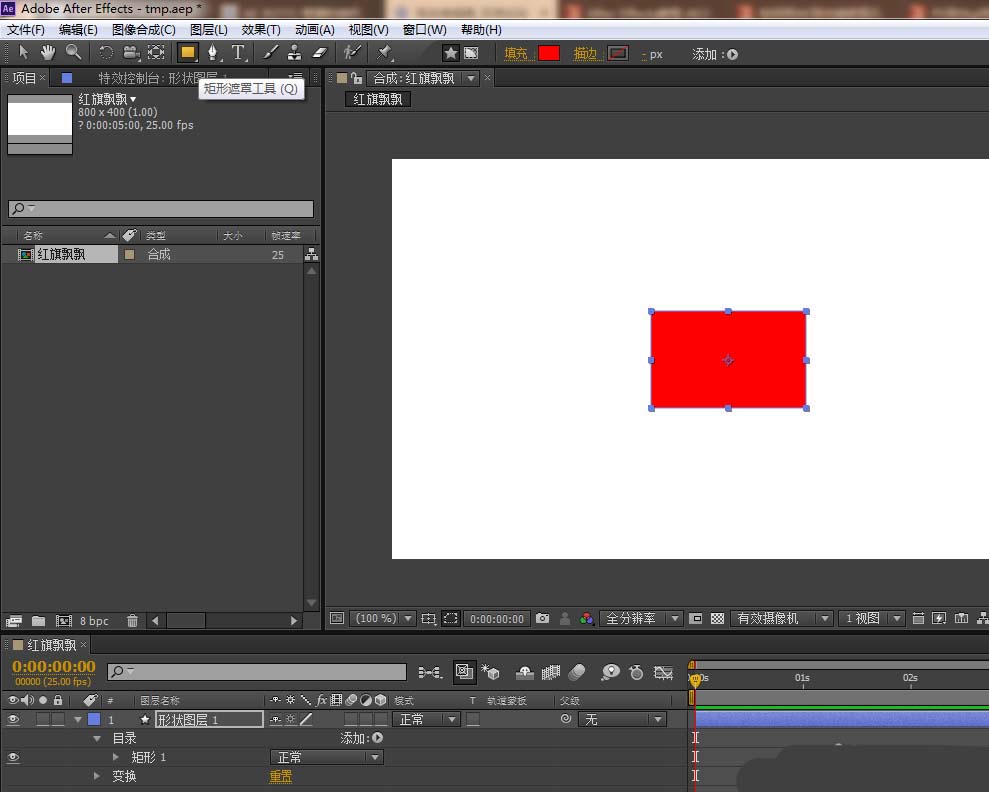
Task: Click the 描边 stroke options label
Action: tap(586, 54)
